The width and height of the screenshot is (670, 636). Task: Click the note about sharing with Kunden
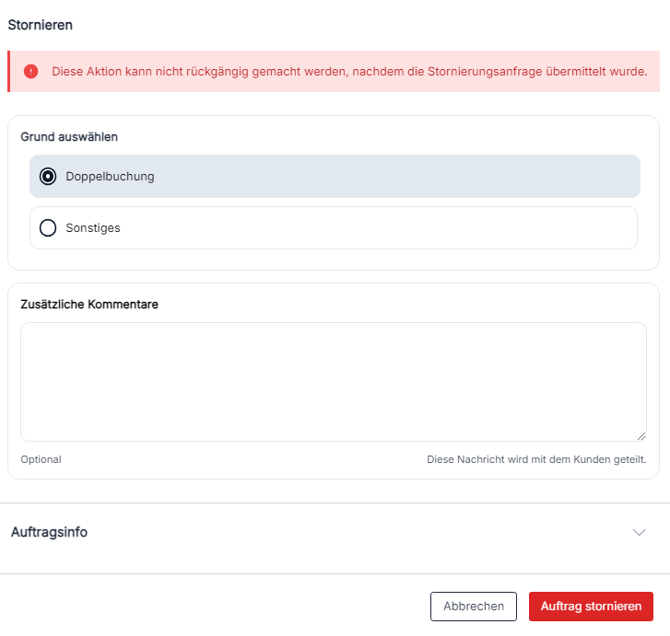[x=536, y=459]
